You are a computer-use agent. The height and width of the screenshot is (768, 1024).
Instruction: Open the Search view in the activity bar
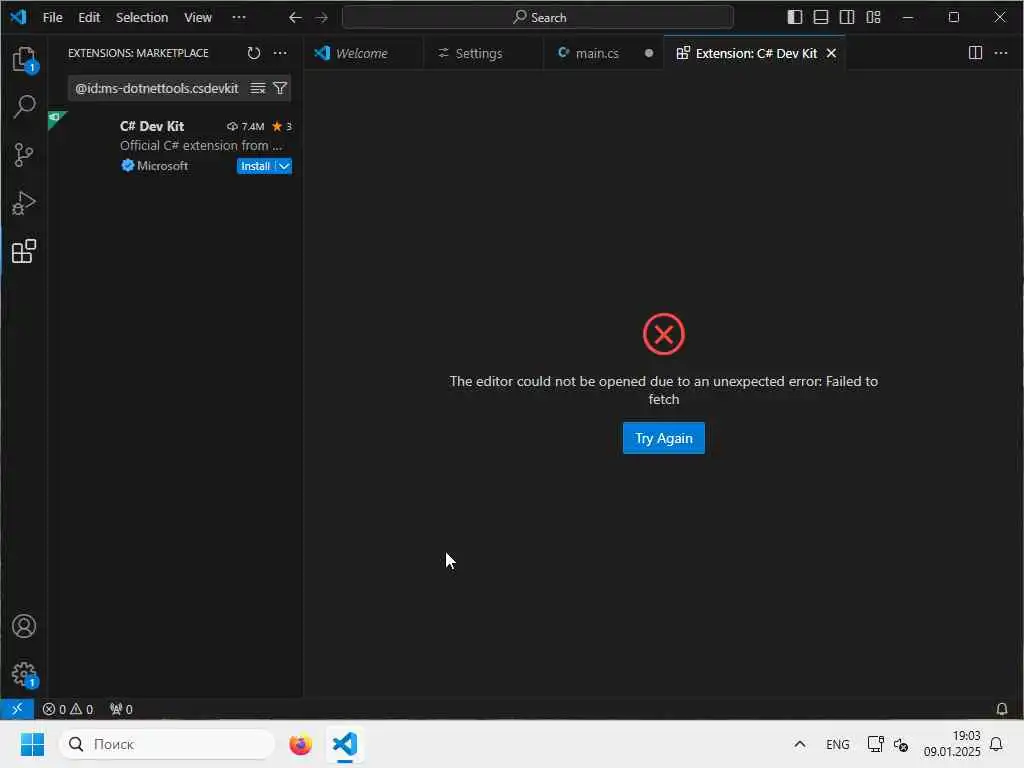point(24,106)
